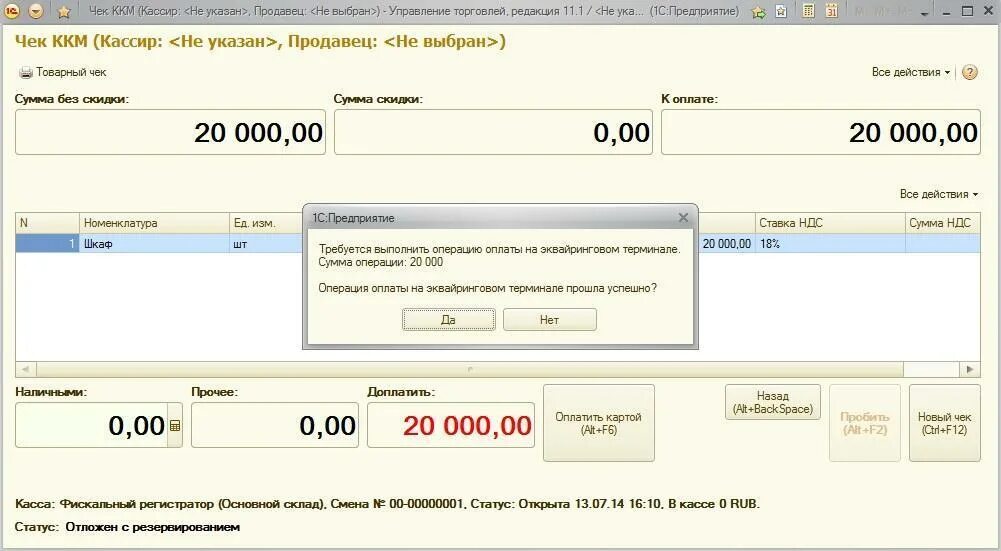
Task: Open the calculator icon in title bar
Action: pos(808,11)
